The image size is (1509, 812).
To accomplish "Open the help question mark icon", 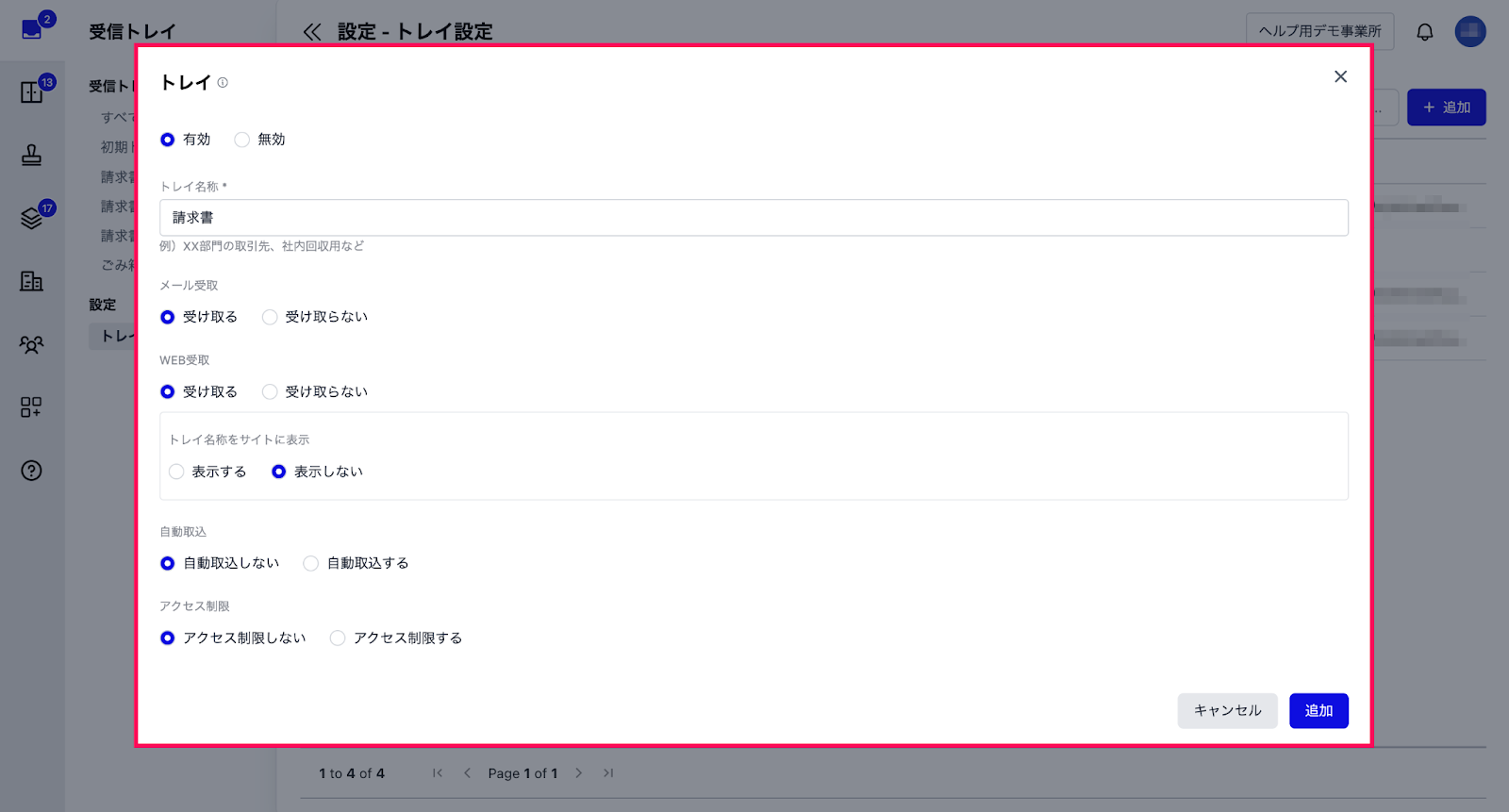I will [x=32, y=470].
